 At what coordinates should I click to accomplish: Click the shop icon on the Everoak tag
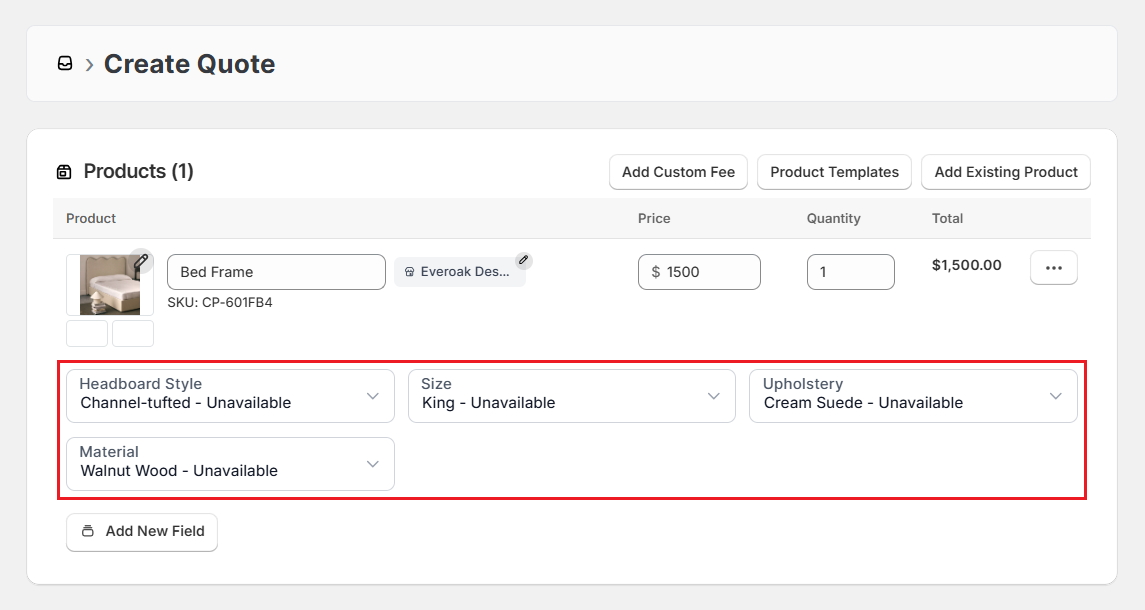(410, 272)
